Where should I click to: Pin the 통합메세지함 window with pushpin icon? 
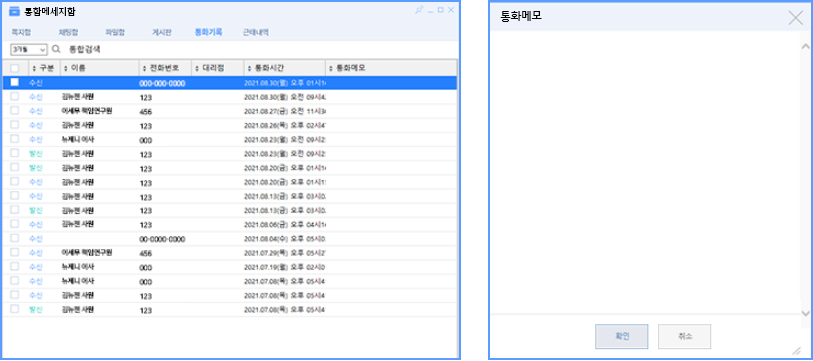coord(419,10)
